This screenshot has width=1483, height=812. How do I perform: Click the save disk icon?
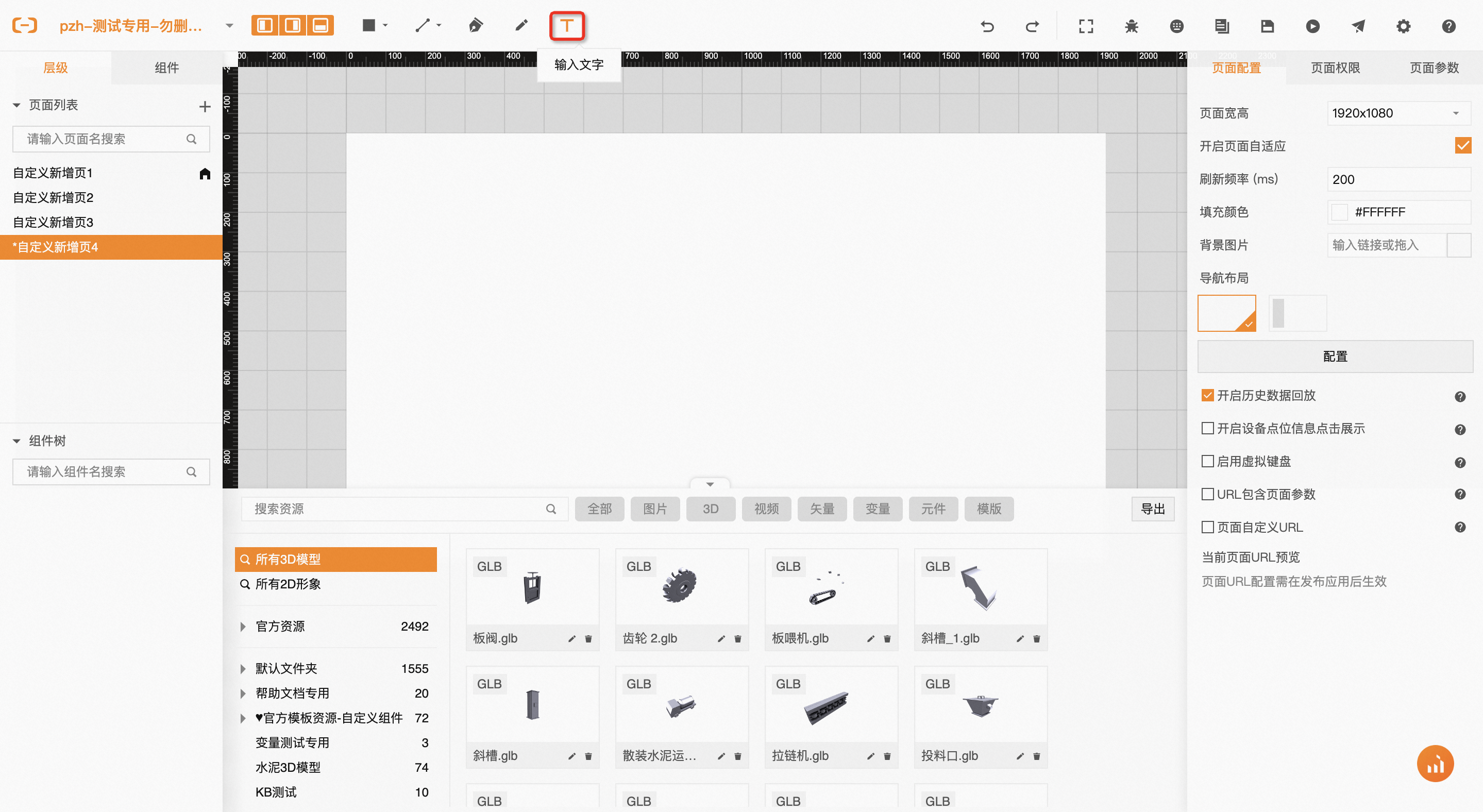pos(1267,26)
